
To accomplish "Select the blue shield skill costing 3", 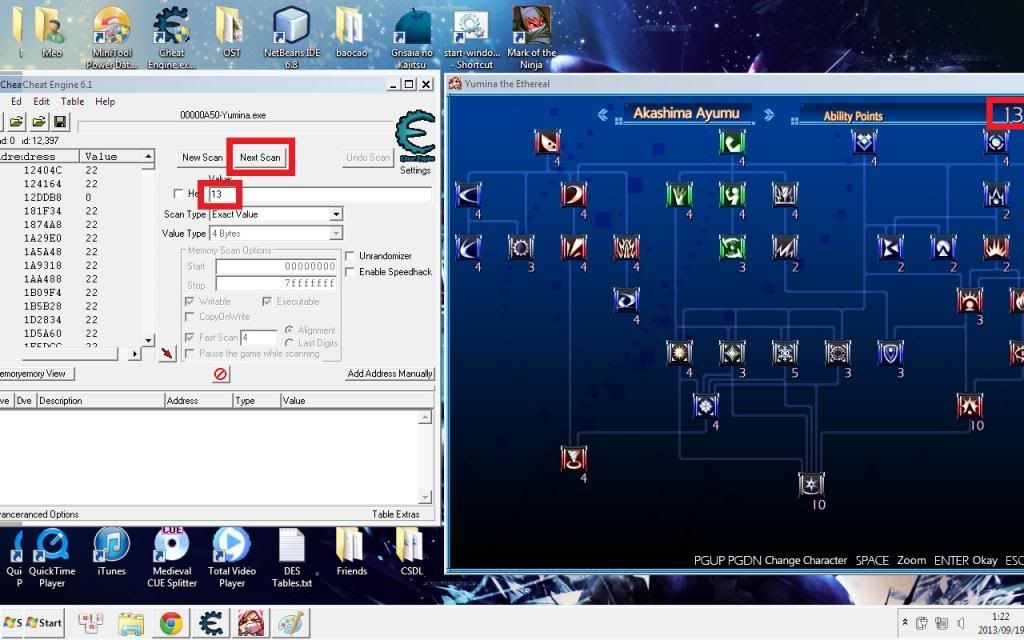I will coord(890,353).
